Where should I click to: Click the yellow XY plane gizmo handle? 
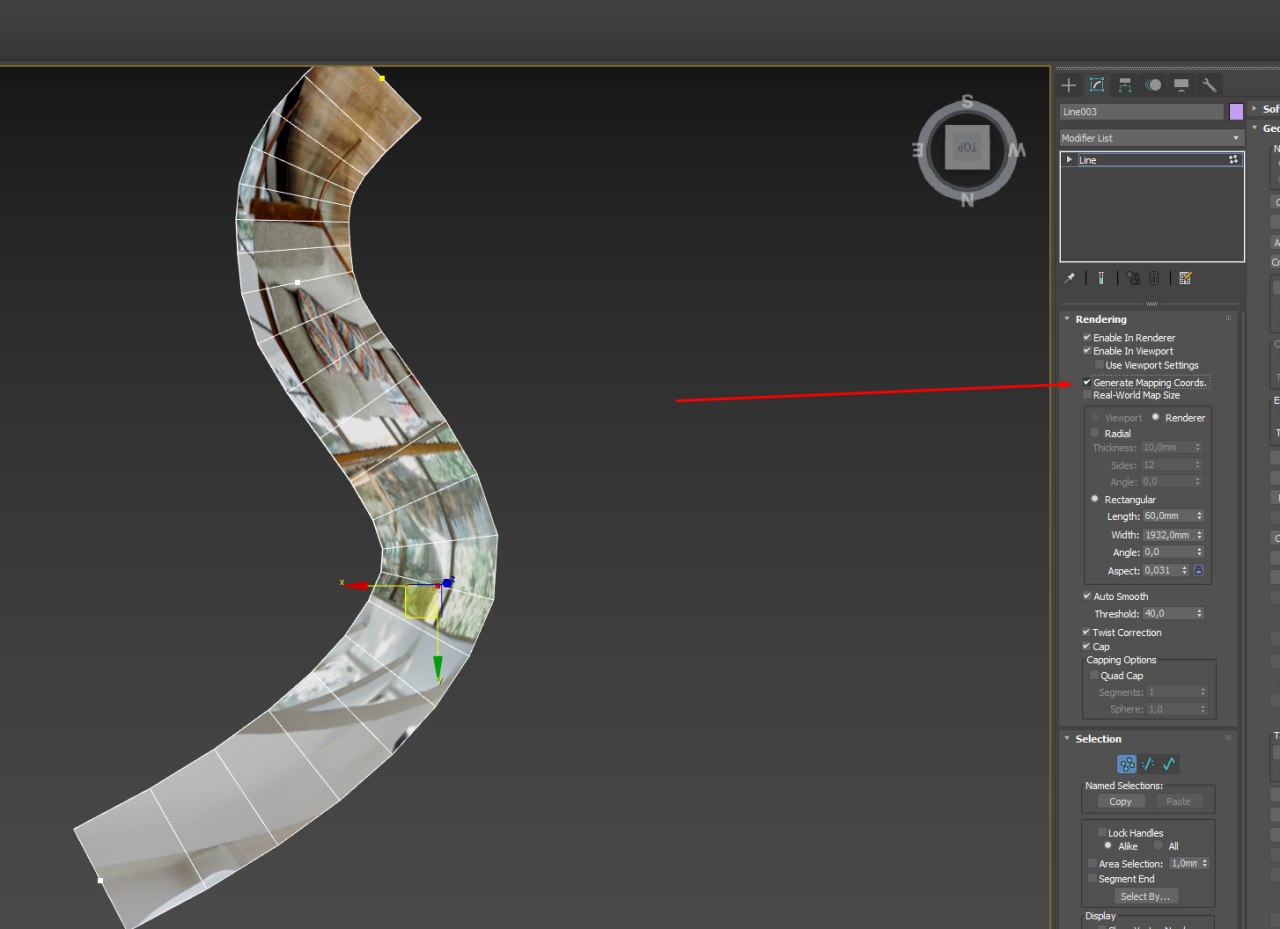[x=421, y=601]
